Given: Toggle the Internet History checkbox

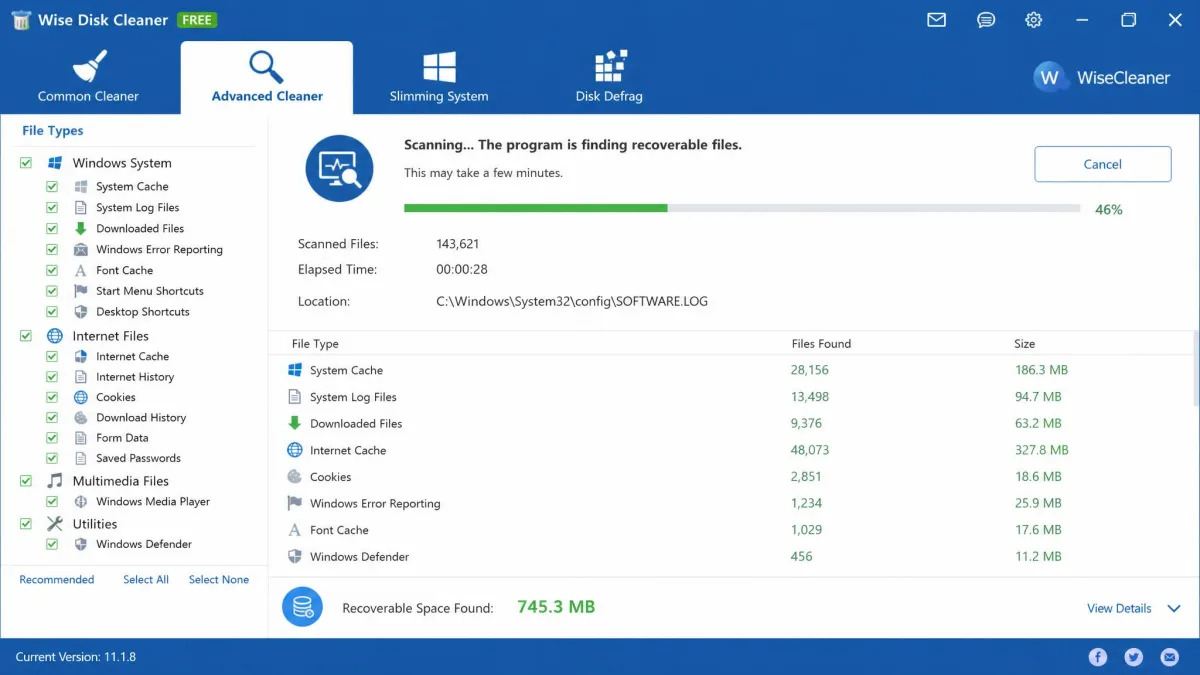Looking at the screenshot, I should pyautogui.click(x=52, y=377).
